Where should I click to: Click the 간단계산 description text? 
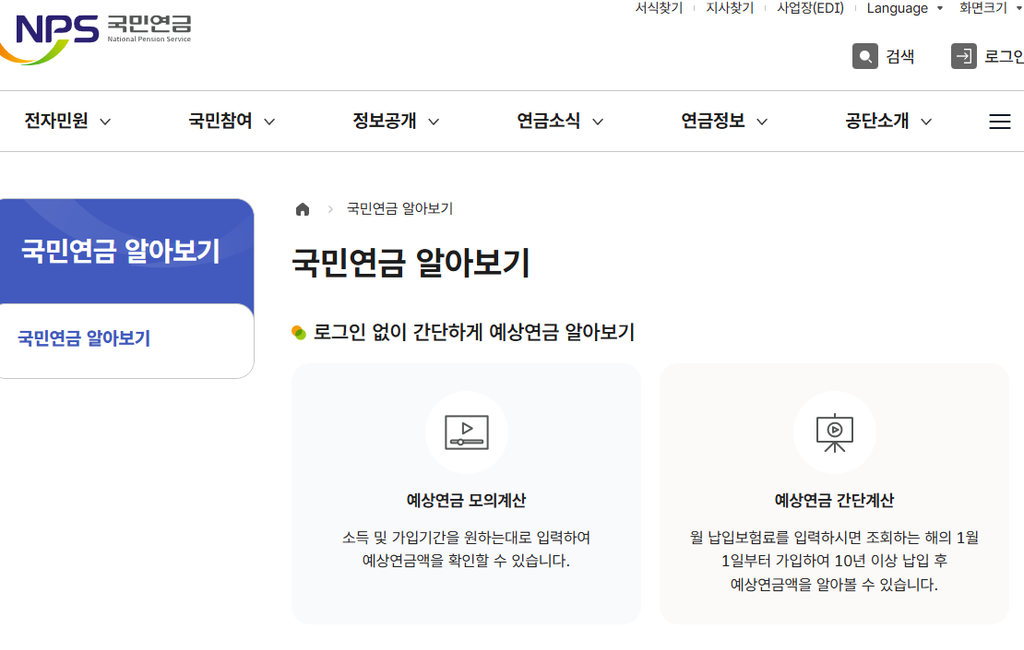point(834,561)
